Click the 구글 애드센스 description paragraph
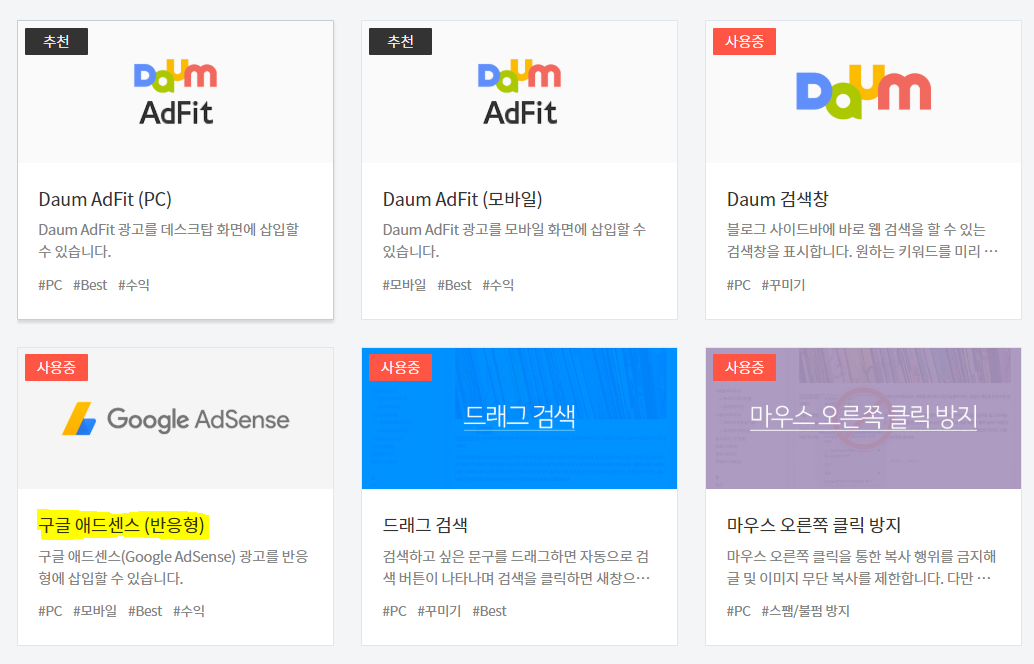Screen dimensions: 1034x664 click(173, 567)
